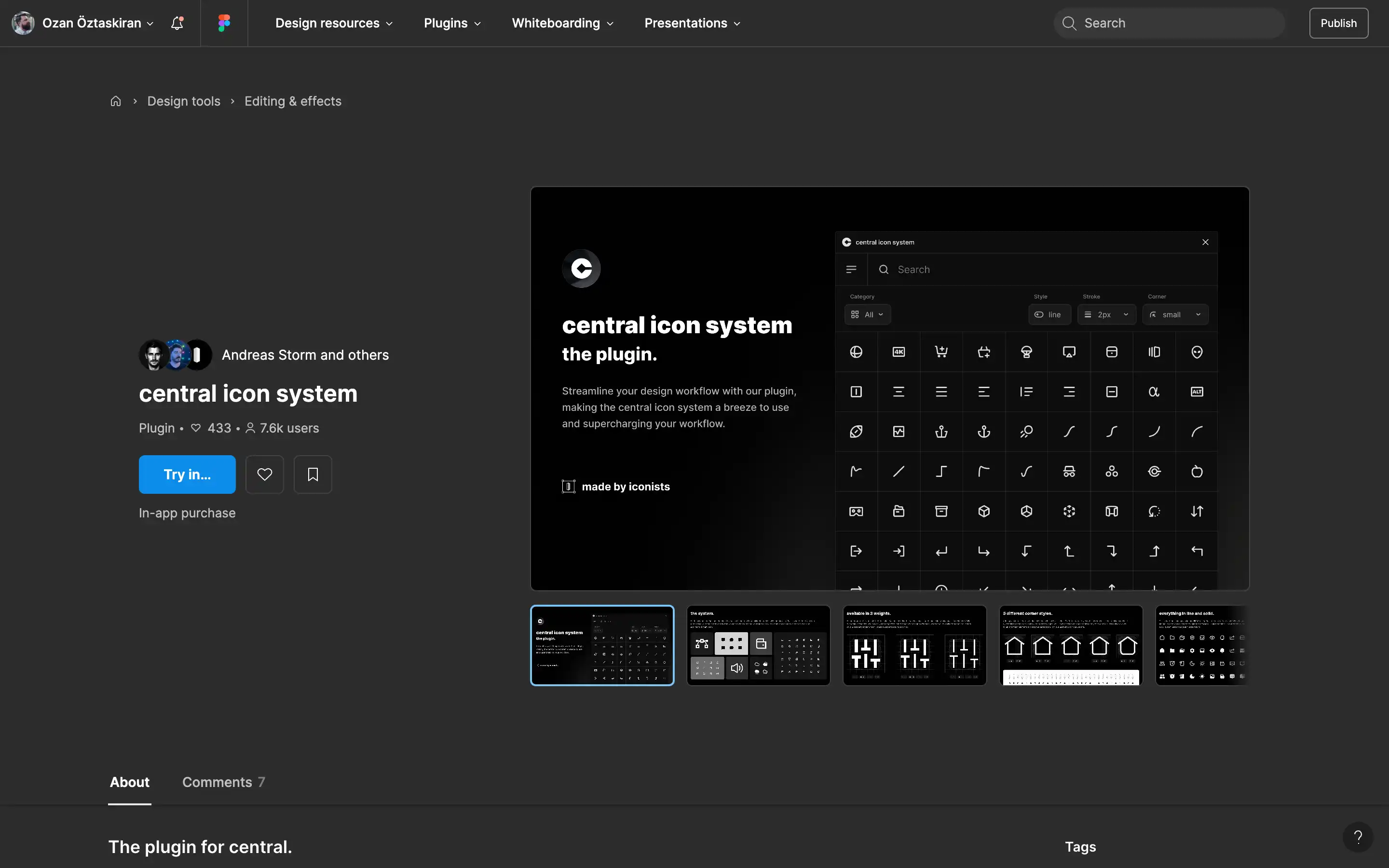Screen dimensions: 1389x868
Task: Click the airplay screen icon in grid
Action: (x=1069, y=352)
